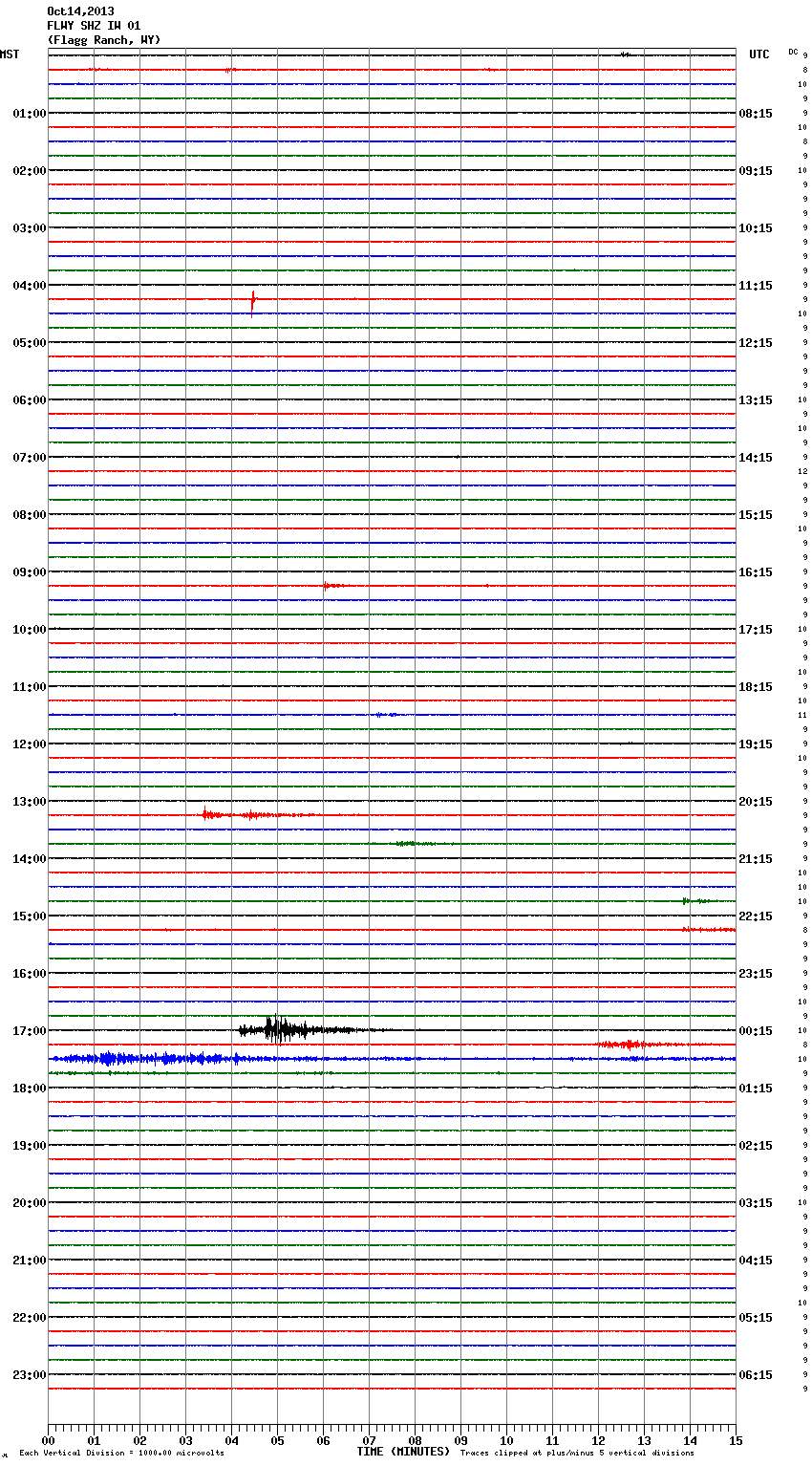
Task: Click the 05 tick on the minutes axis
Action: click(277, 1441)
